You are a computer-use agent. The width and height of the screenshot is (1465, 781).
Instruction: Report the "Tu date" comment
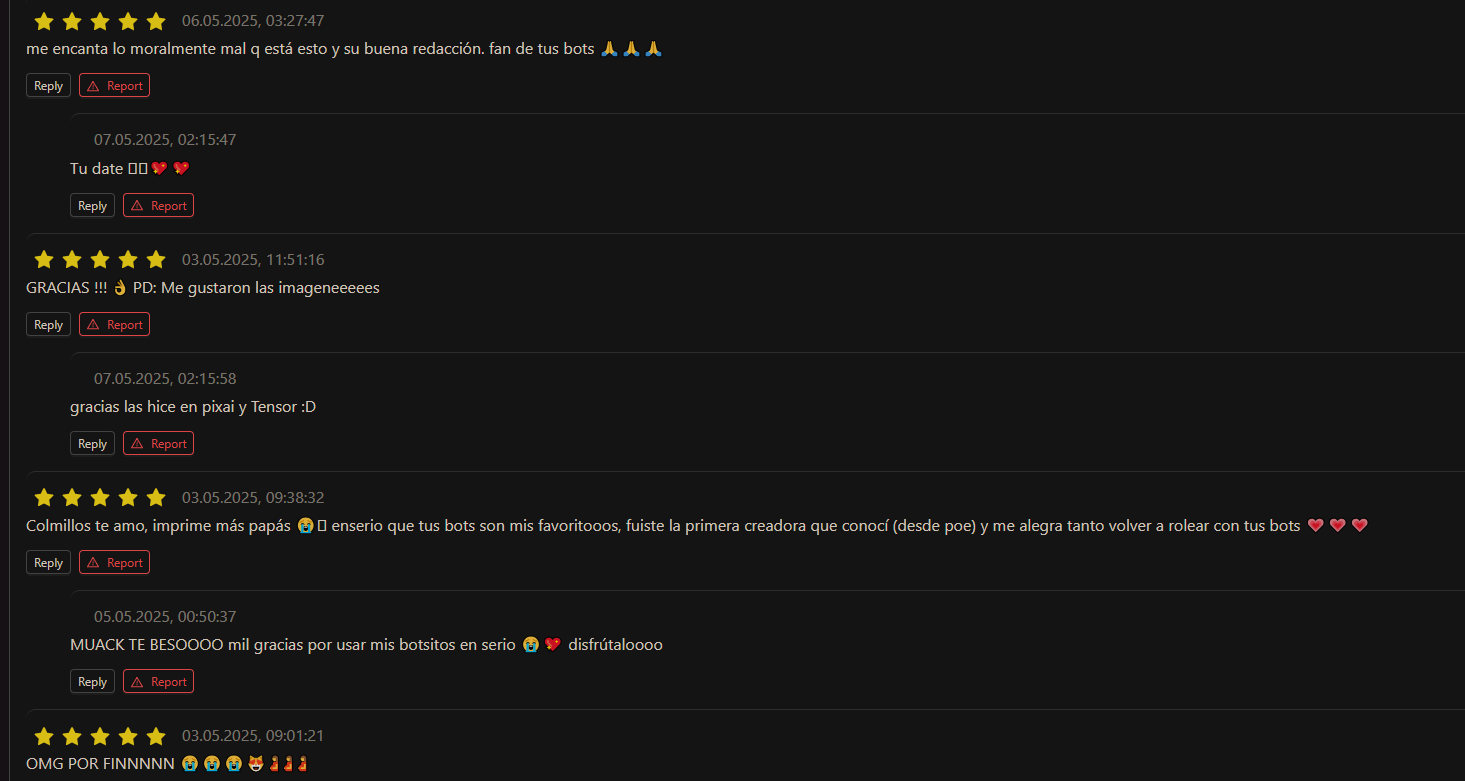pyautogui.click(x=158, y=206)
